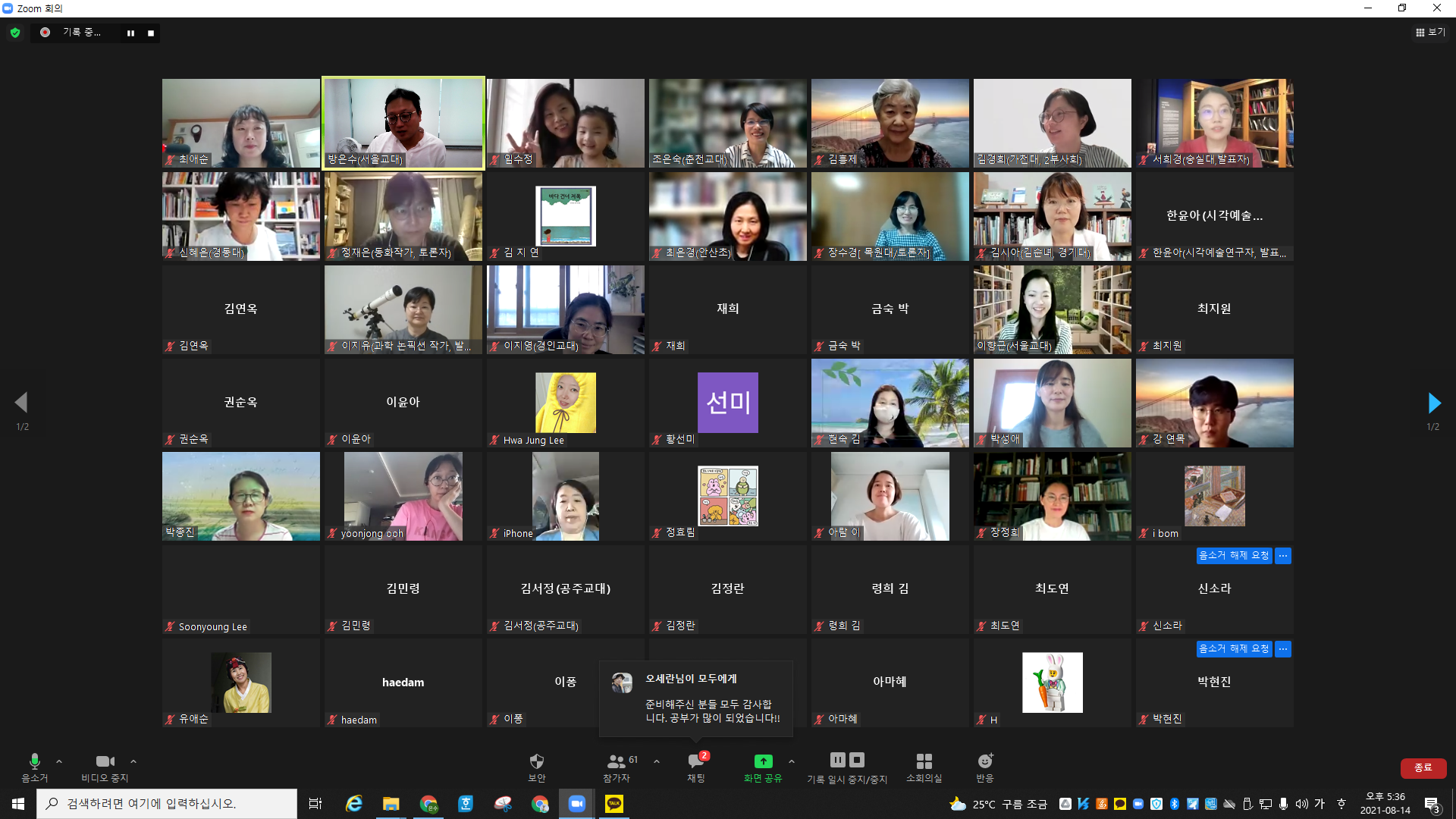Open the View (보기) layout menu
1456x819 pixels.
click(x=1430, y=32)
